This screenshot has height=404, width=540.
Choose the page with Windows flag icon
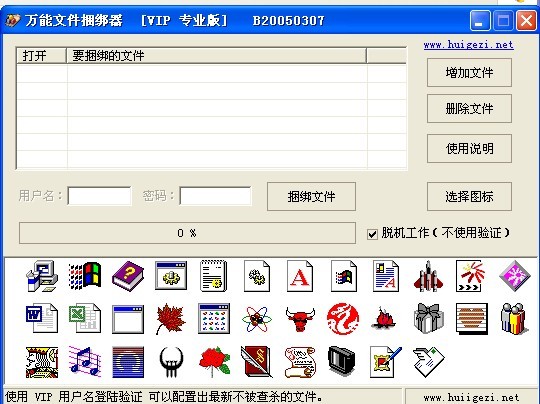[343, 276]
